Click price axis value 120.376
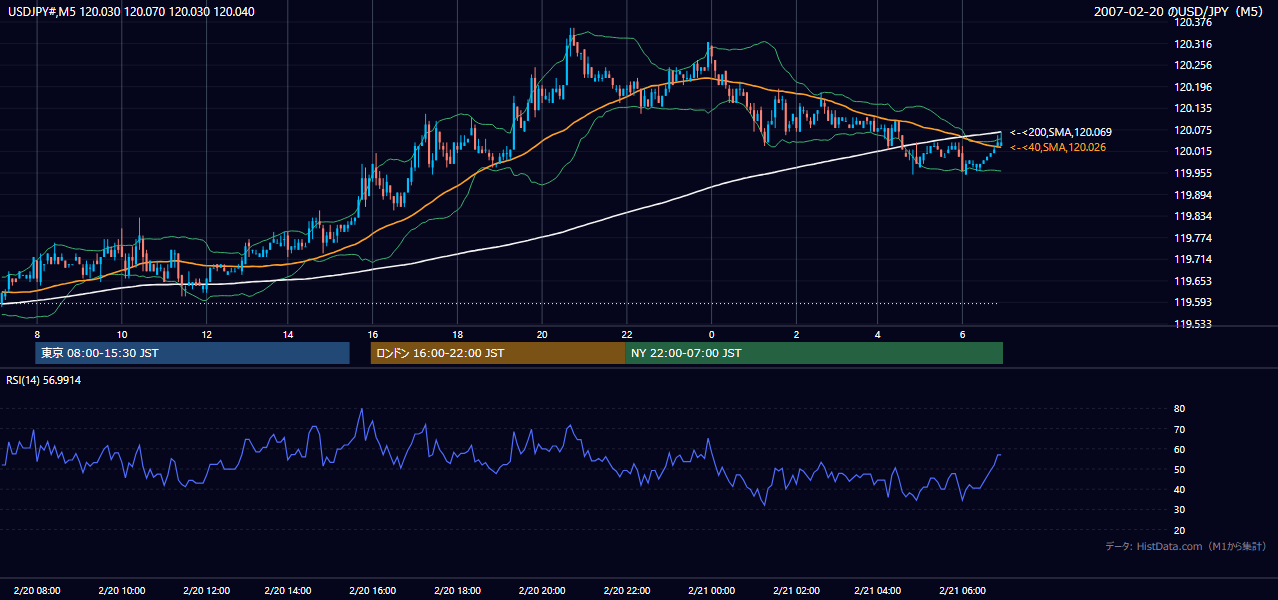Screen dimensions: 1278x600 (1194, 22)
